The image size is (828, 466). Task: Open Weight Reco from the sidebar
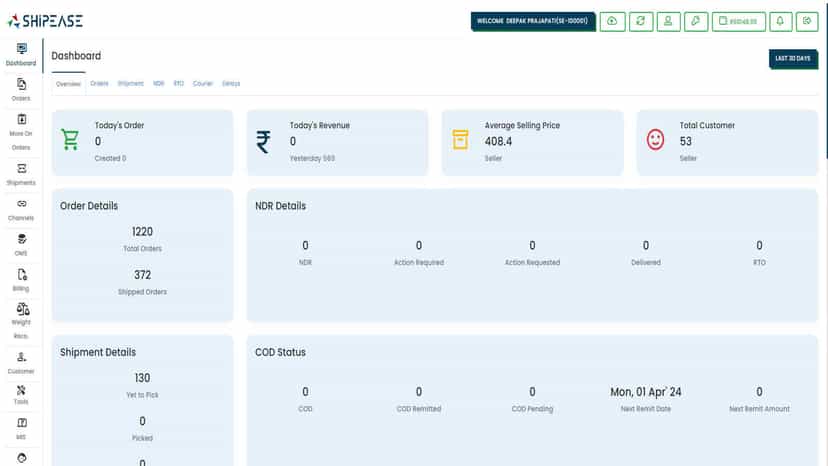21,320
